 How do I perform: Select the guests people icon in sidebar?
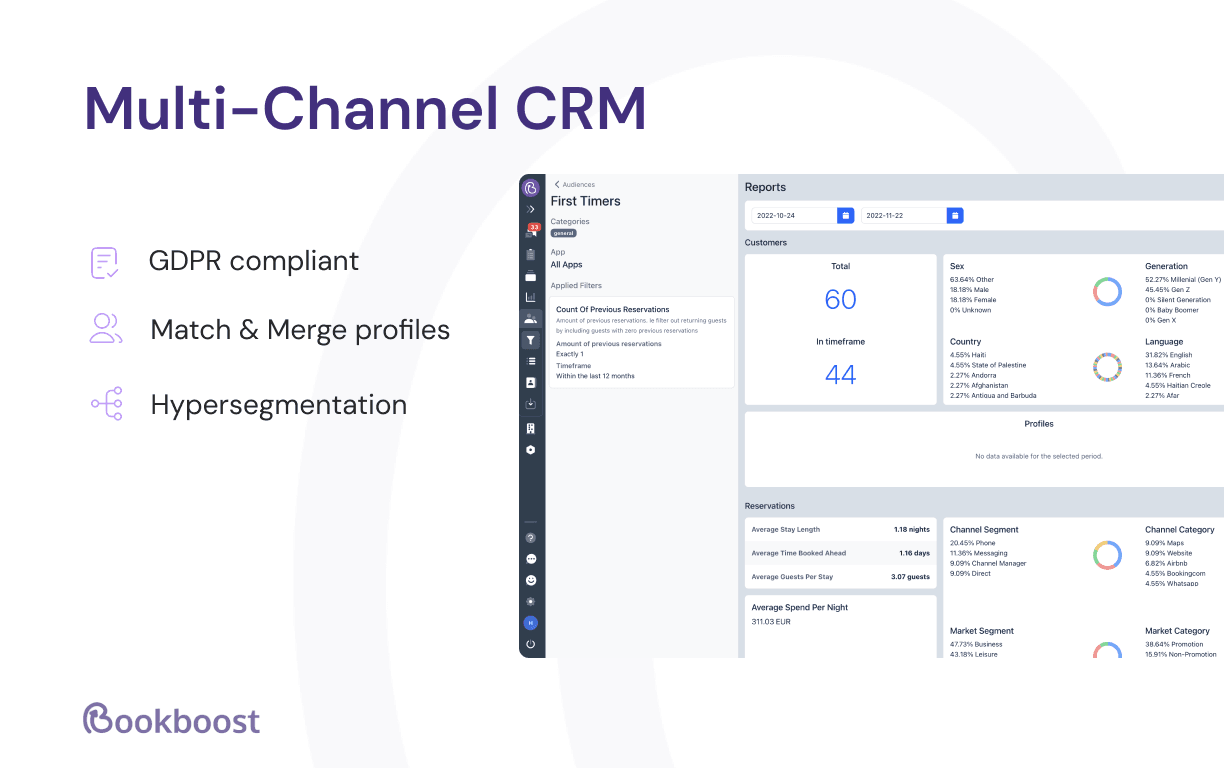click(x=531, y=319)
